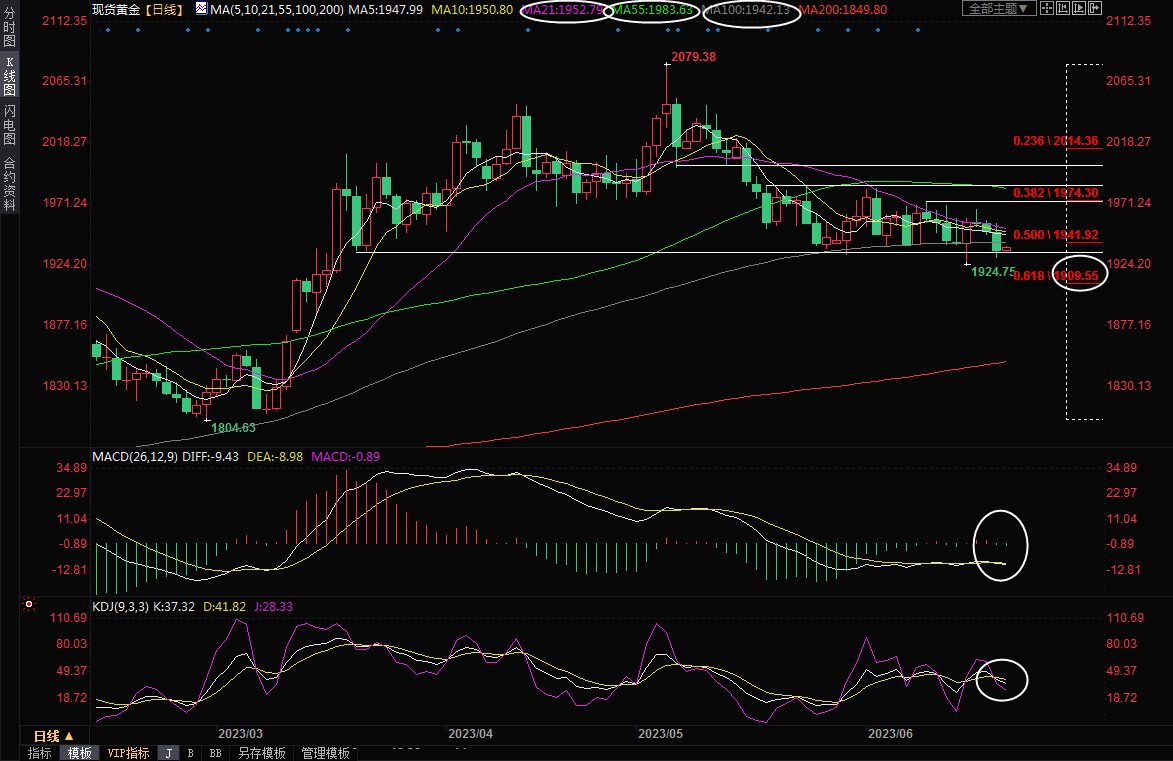Screen dimensions: 1173x761
Task: Toggle the J button in bottom bar
Action: [x=168, y=753]
